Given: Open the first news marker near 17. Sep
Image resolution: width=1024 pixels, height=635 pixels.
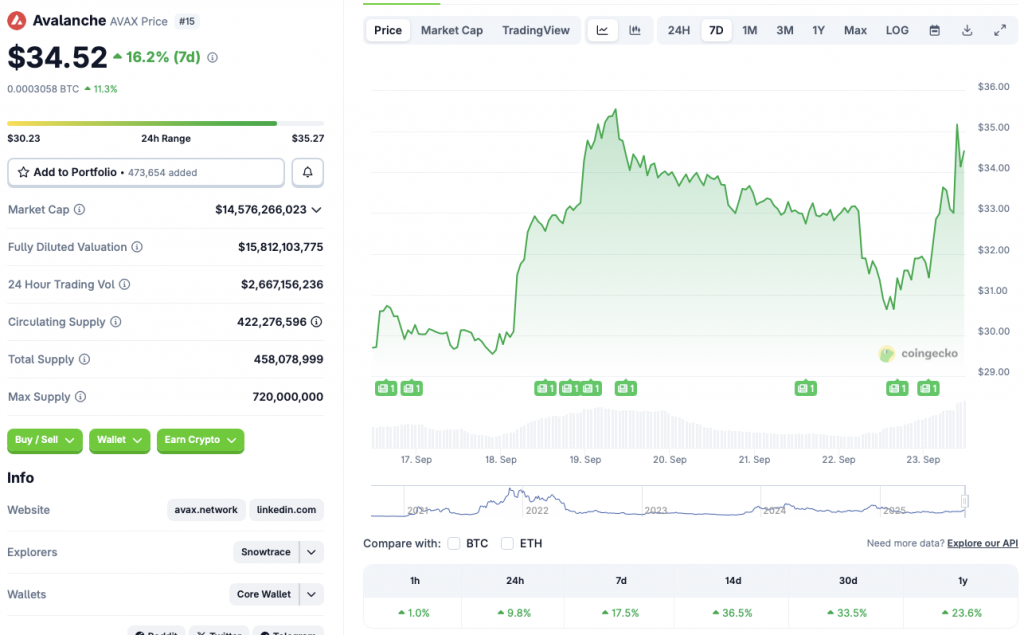Looking at the screenshot, I should (x=386, y=388).
